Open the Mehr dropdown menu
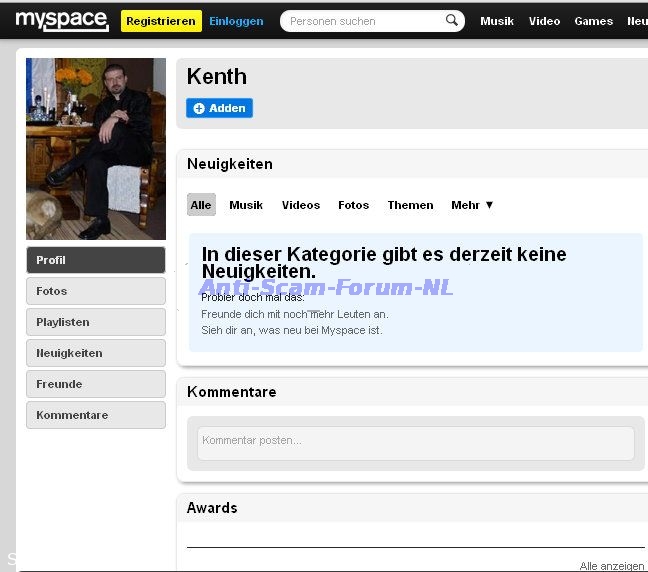Image resolution: width=648 pixels, height=572 pixels. pos(472,205)
